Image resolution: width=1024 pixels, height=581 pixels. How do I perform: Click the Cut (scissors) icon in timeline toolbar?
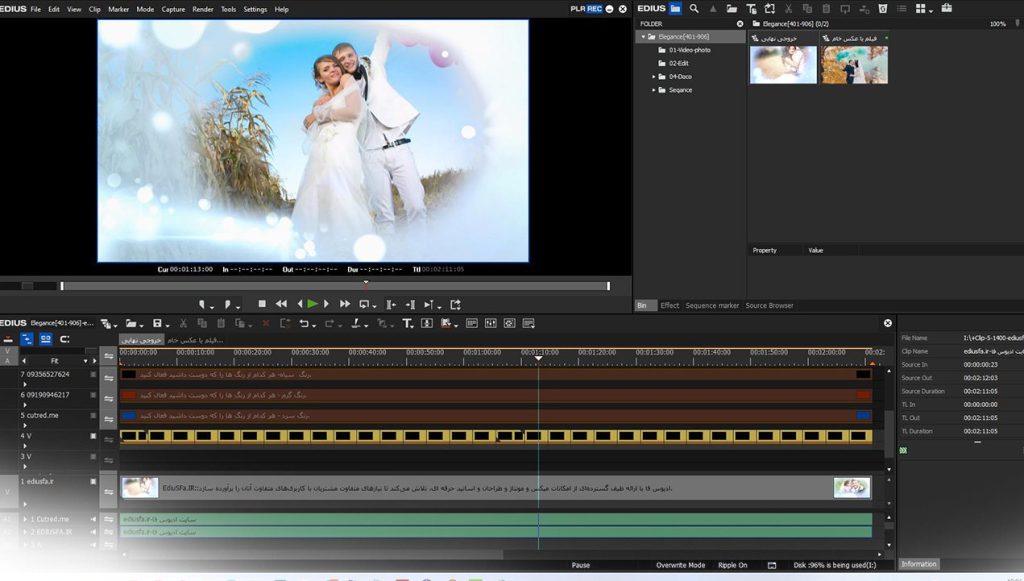tap(184, 323)
